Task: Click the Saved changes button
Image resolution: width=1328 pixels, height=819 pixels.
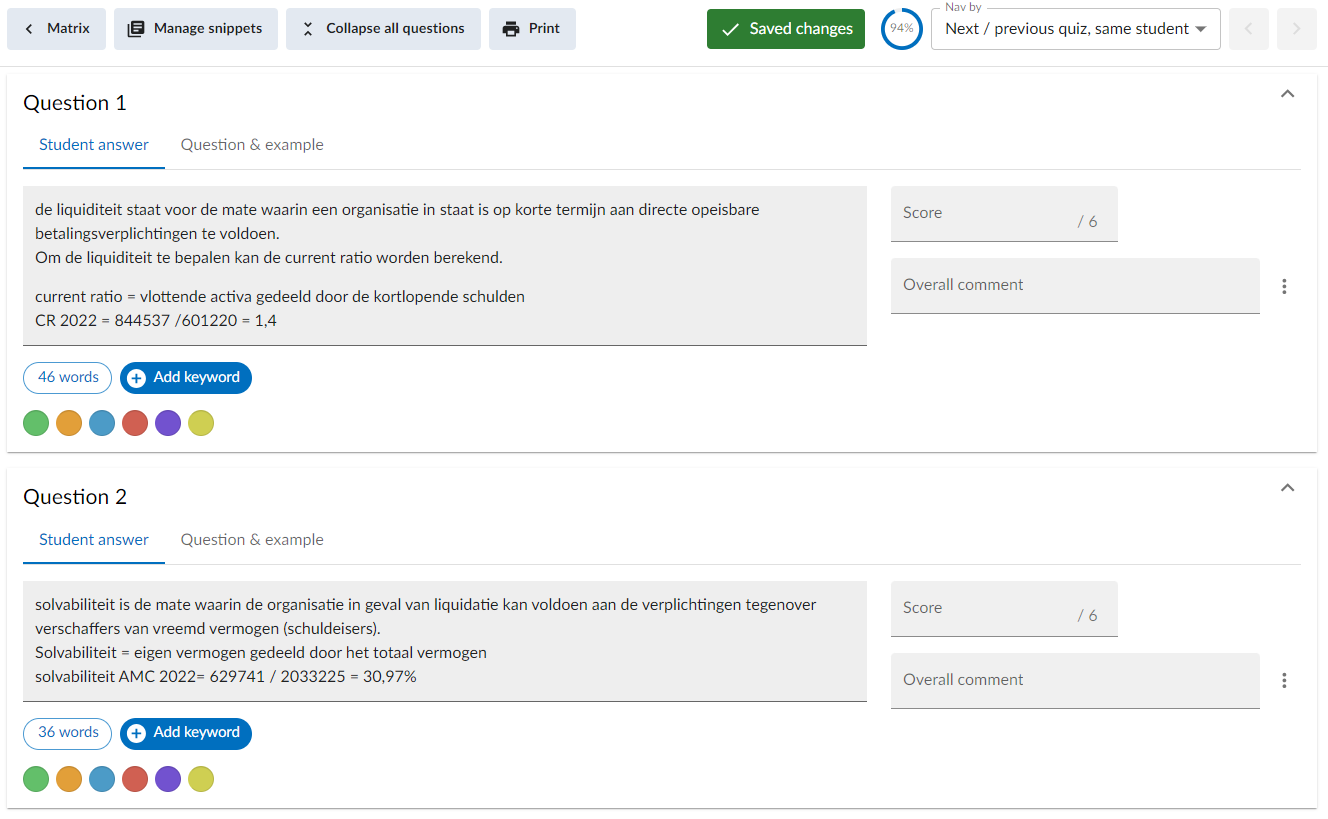Action: point(786,29)
